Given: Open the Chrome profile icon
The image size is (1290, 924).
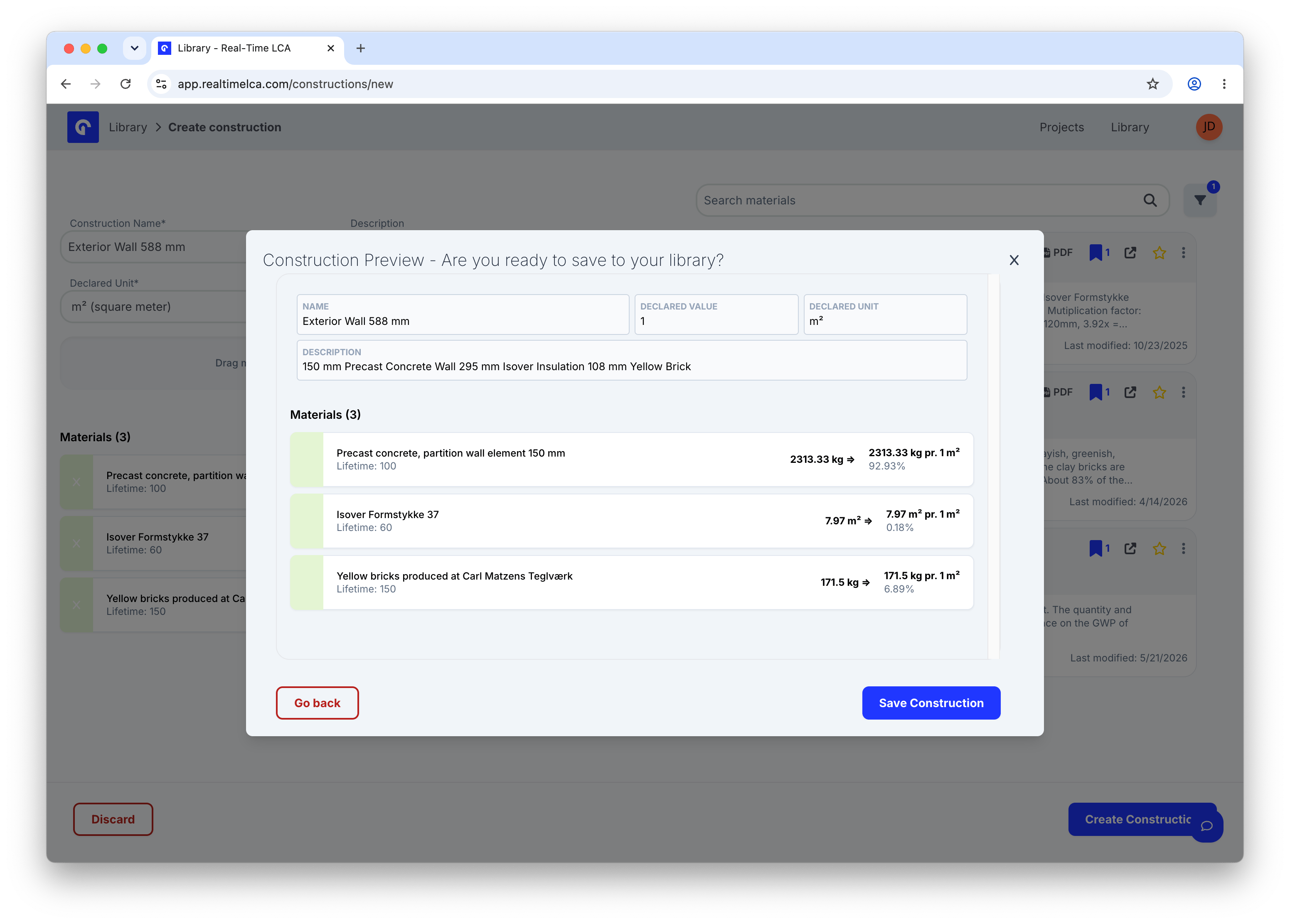Looking at the screenshot, I should click(x=1194, y=84).
